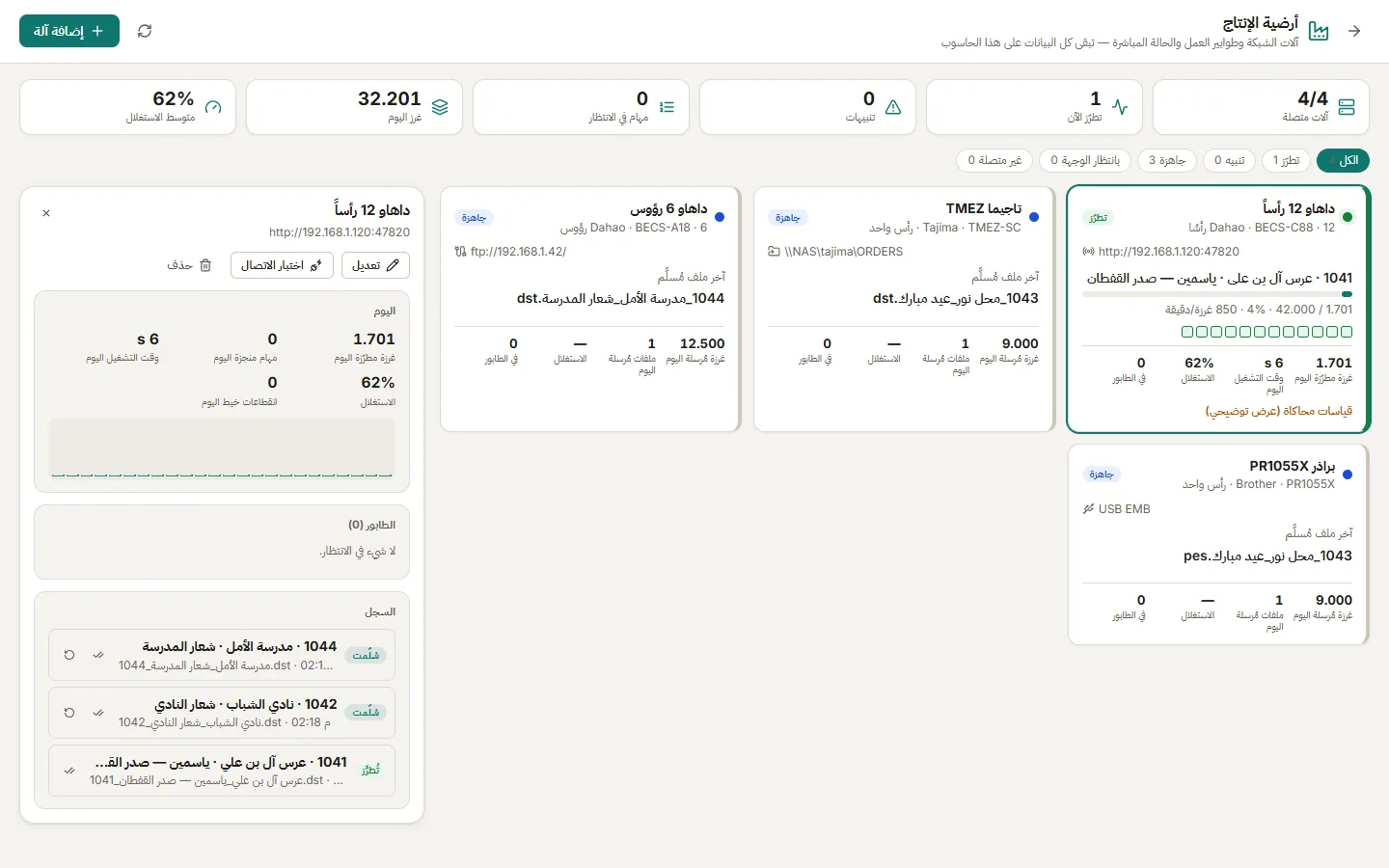Open the داهاو 6 رؤوس machine card title
This screenshot has width=1389, height=868.
(x=668, y=208)
